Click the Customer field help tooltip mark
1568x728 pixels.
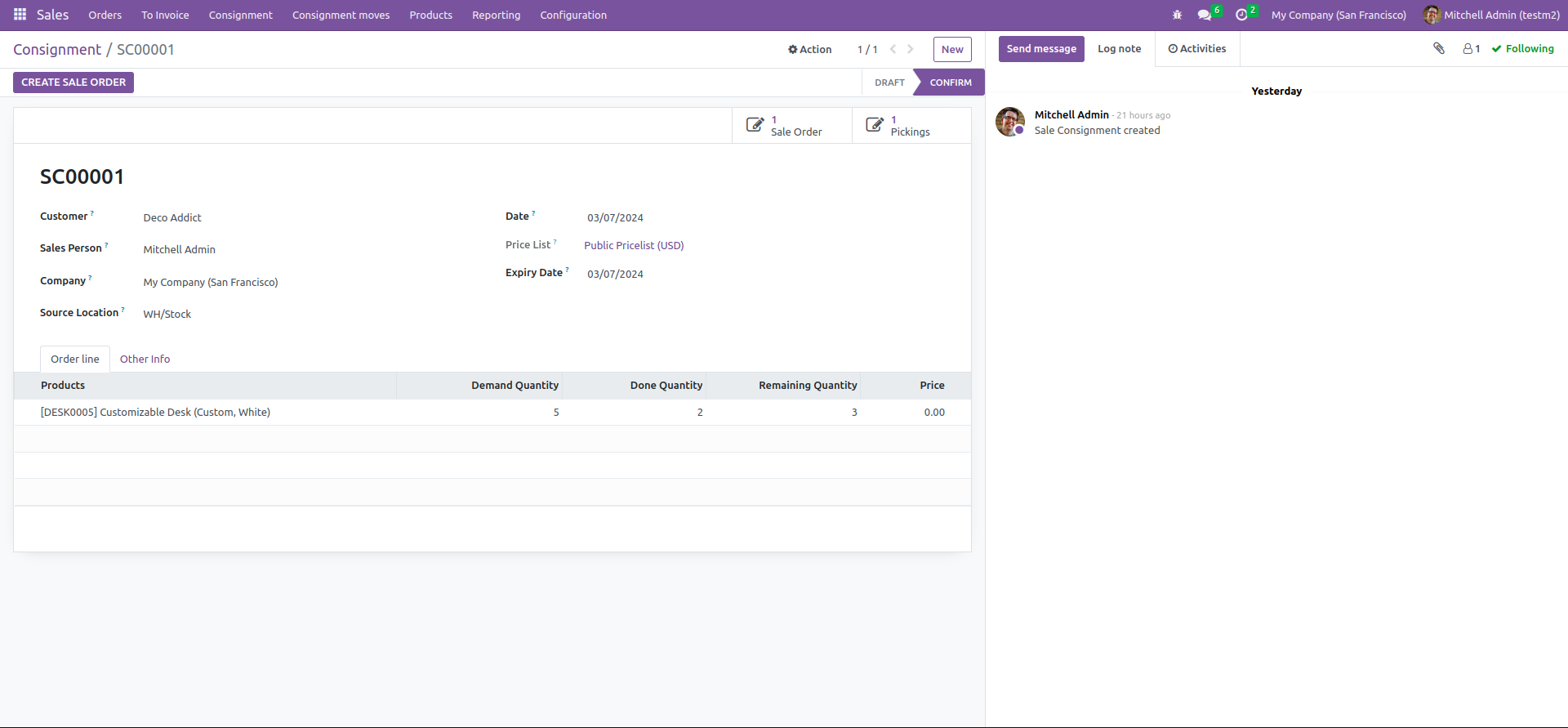tap(92, 213)
